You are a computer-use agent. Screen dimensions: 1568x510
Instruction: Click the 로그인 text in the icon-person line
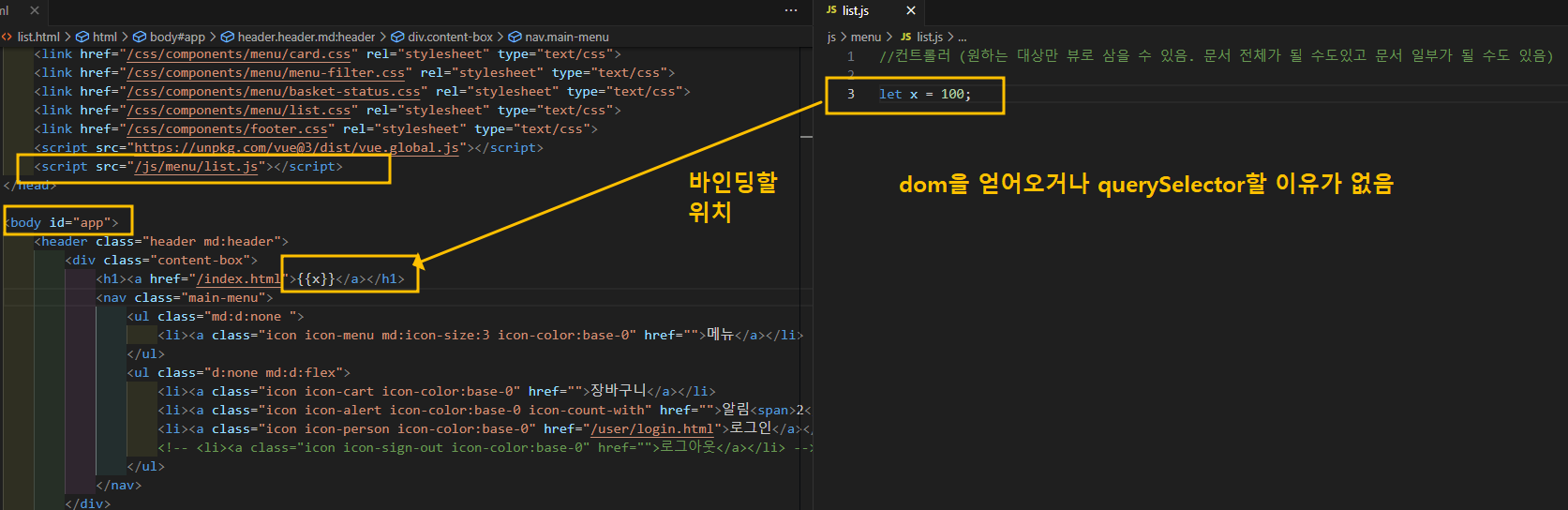tap(751, 428)
